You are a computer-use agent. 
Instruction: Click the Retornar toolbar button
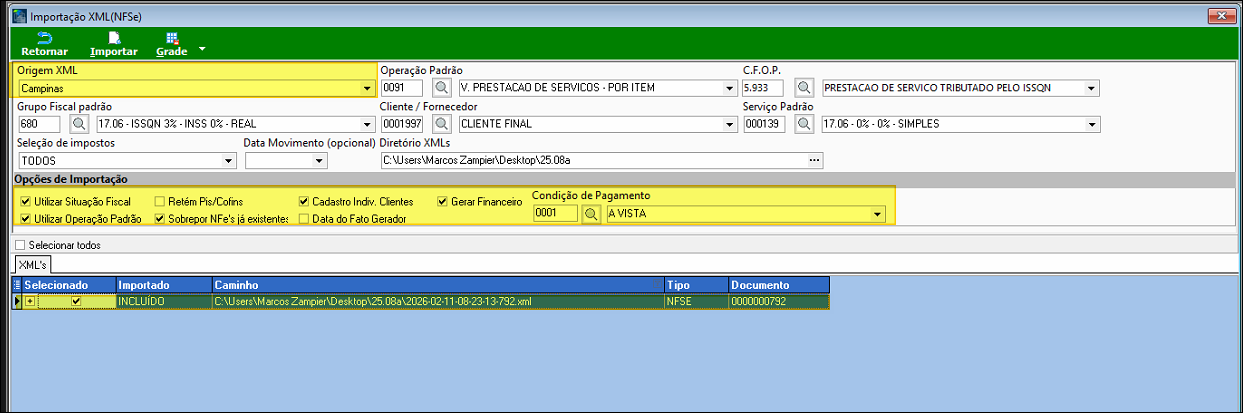click(44, 43)
